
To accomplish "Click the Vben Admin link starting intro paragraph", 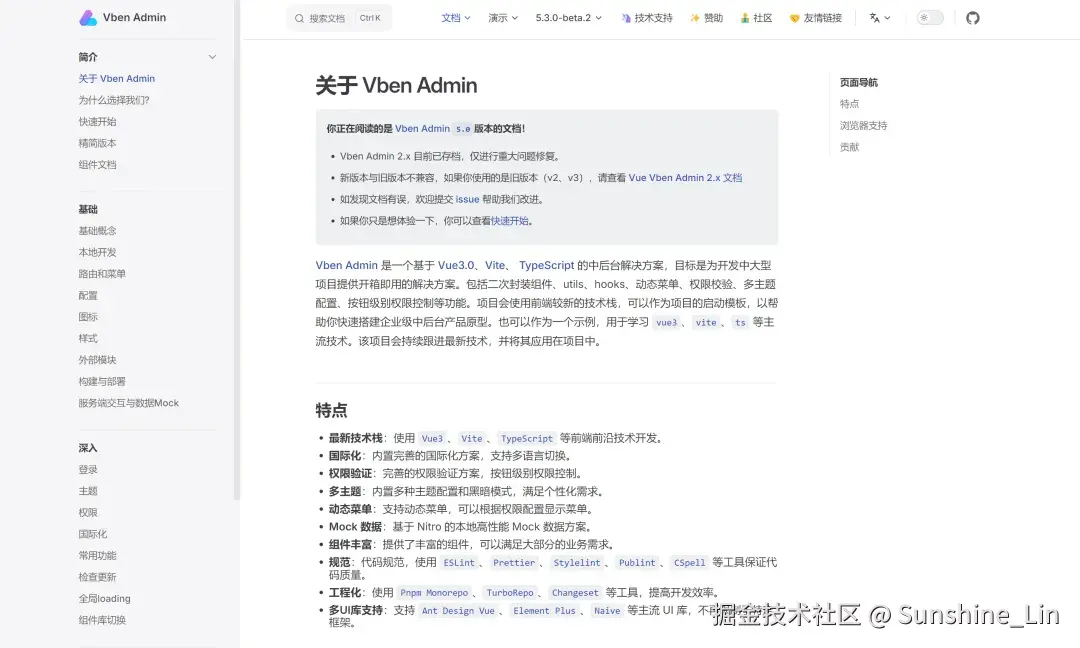I will pyautogui.click(x=346, y=265).
